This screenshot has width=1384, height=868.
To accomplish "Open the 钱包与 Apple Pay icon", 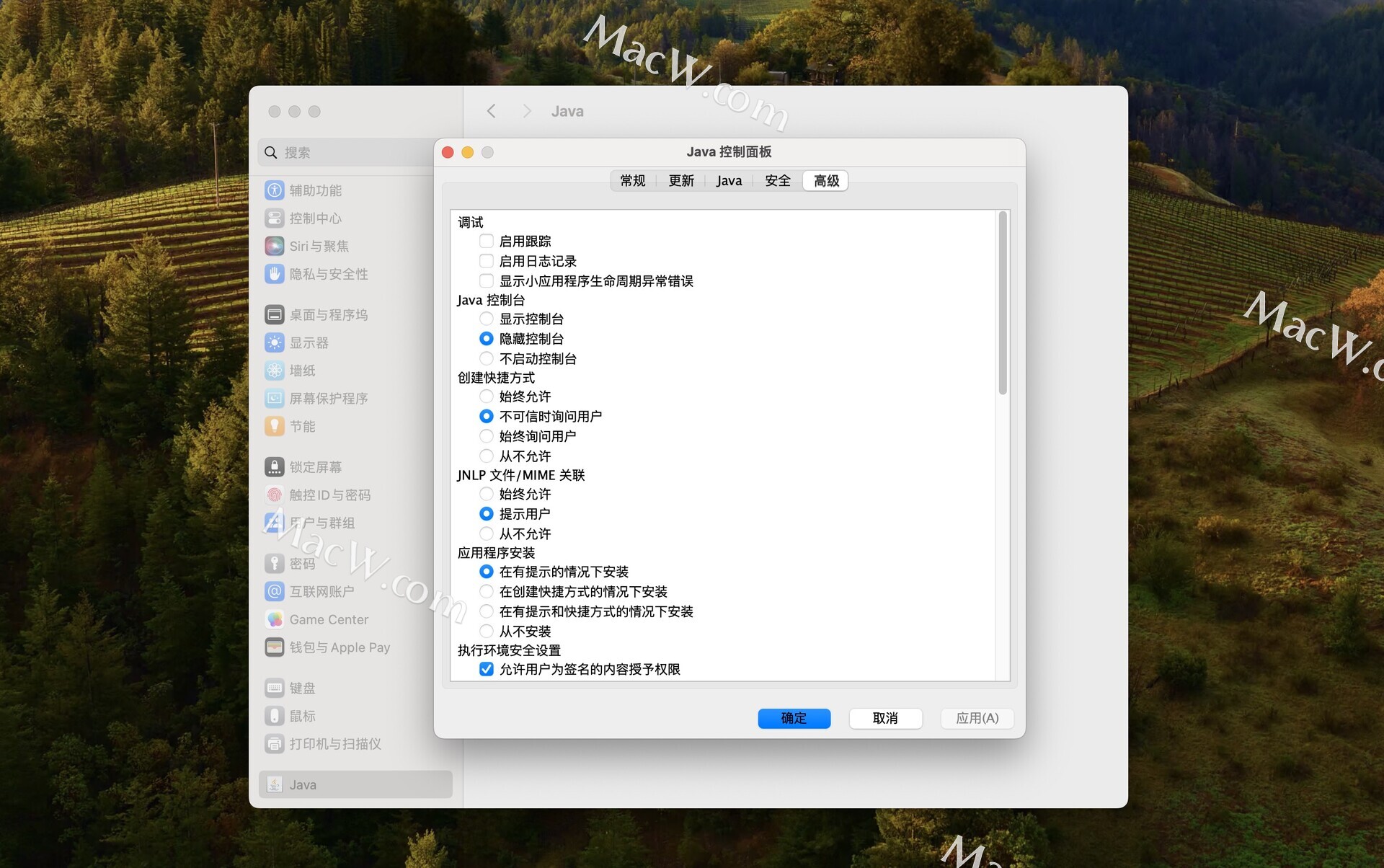I will click(274, 647).
